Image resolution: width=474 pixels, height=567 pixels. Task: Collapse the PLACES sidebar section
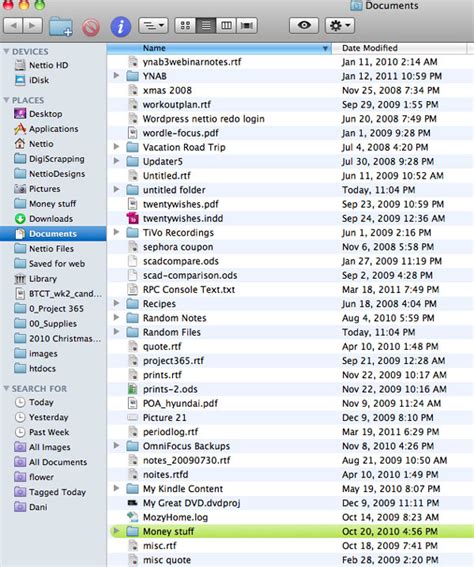coord(6,100)
